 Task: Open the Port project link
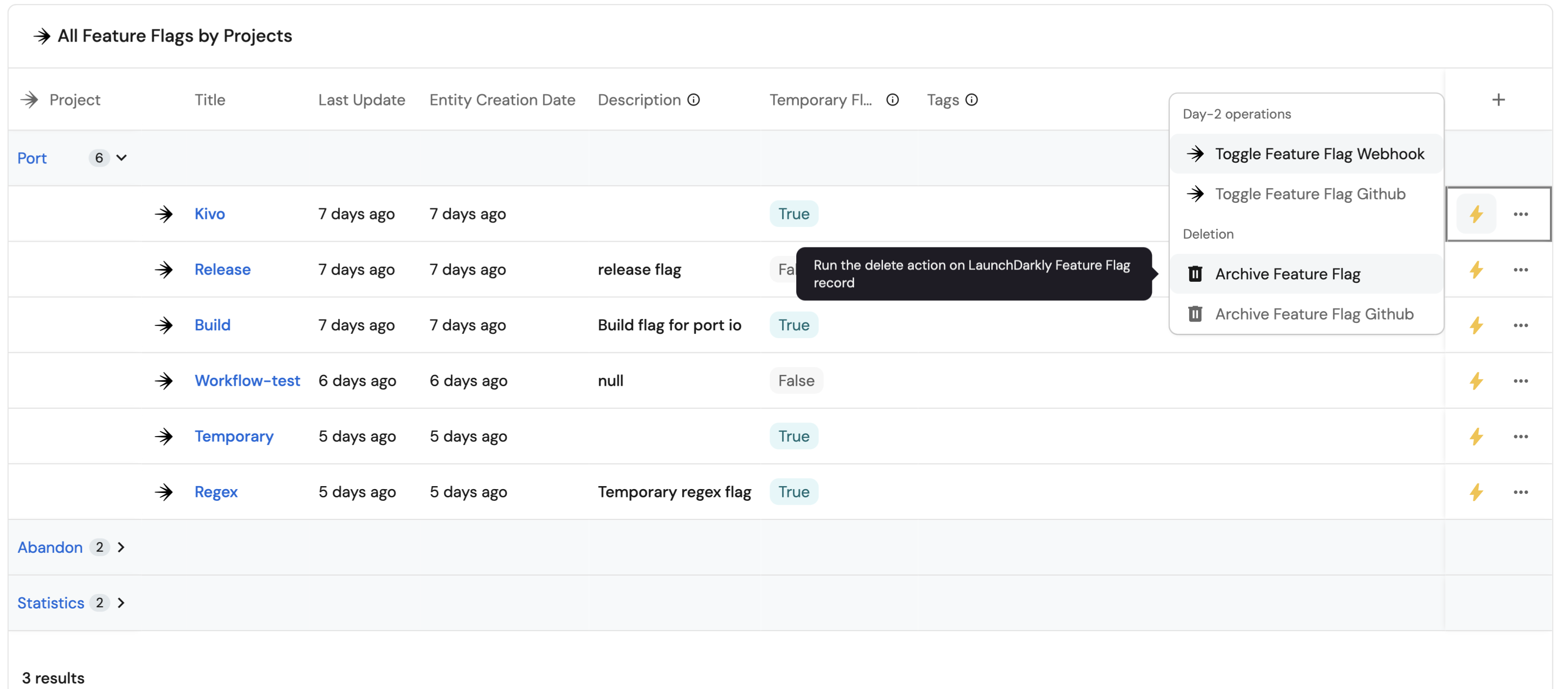click(32, 158)
